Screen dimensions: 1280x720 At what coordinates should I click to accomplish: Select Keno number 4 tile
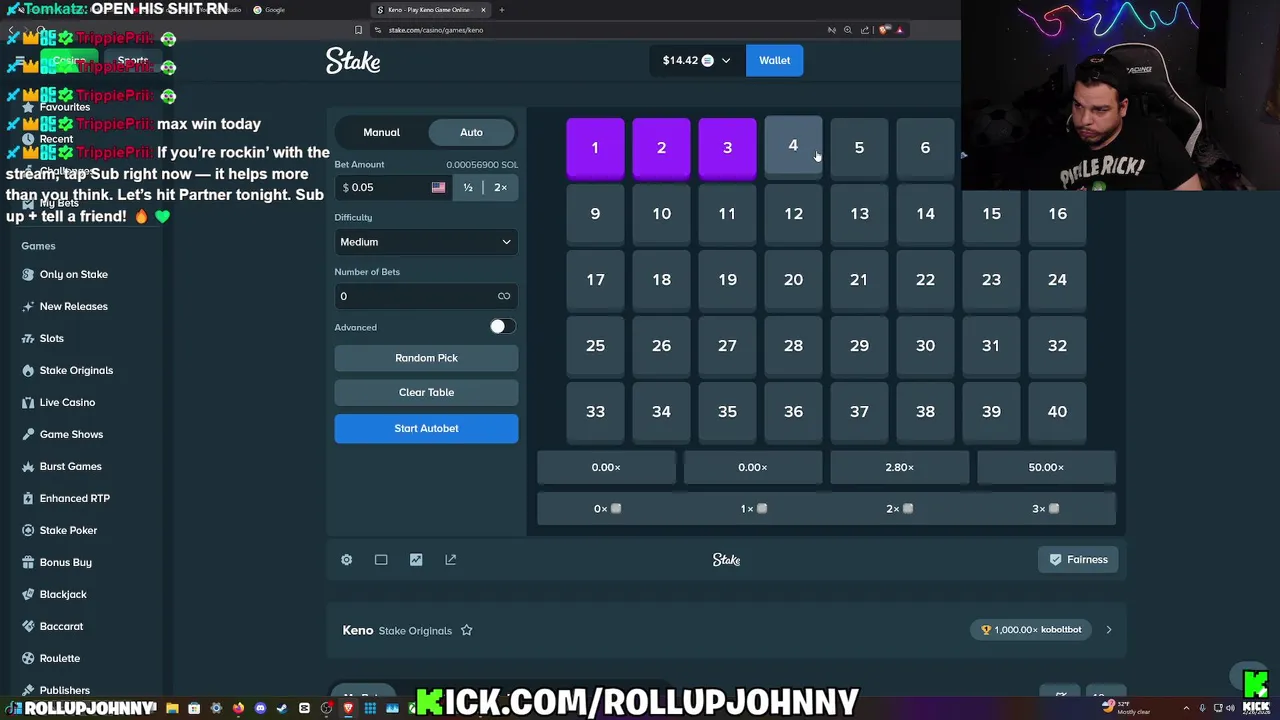793,147
